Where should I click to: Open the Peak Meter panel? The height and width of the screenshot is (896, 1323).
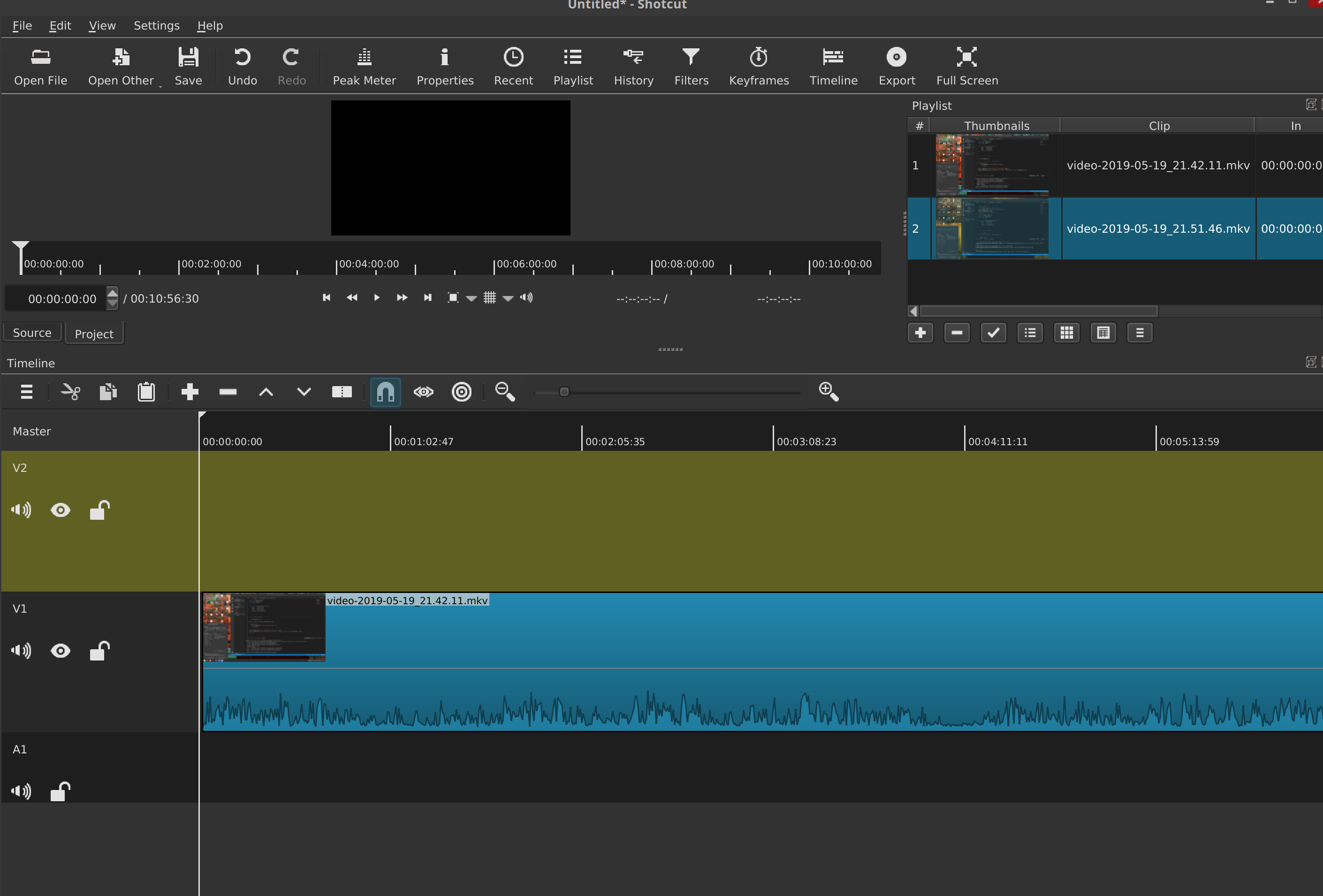pyautogui.click(x=365, y=66)
